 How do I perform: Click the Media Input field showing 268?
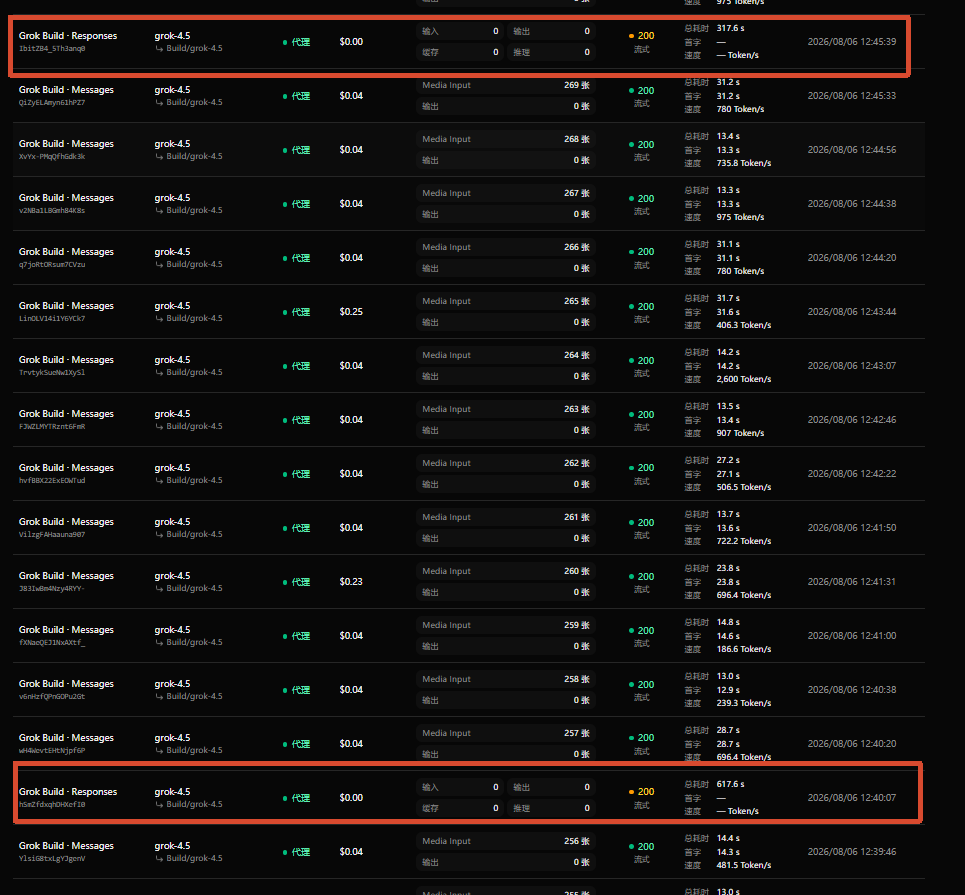506,139
